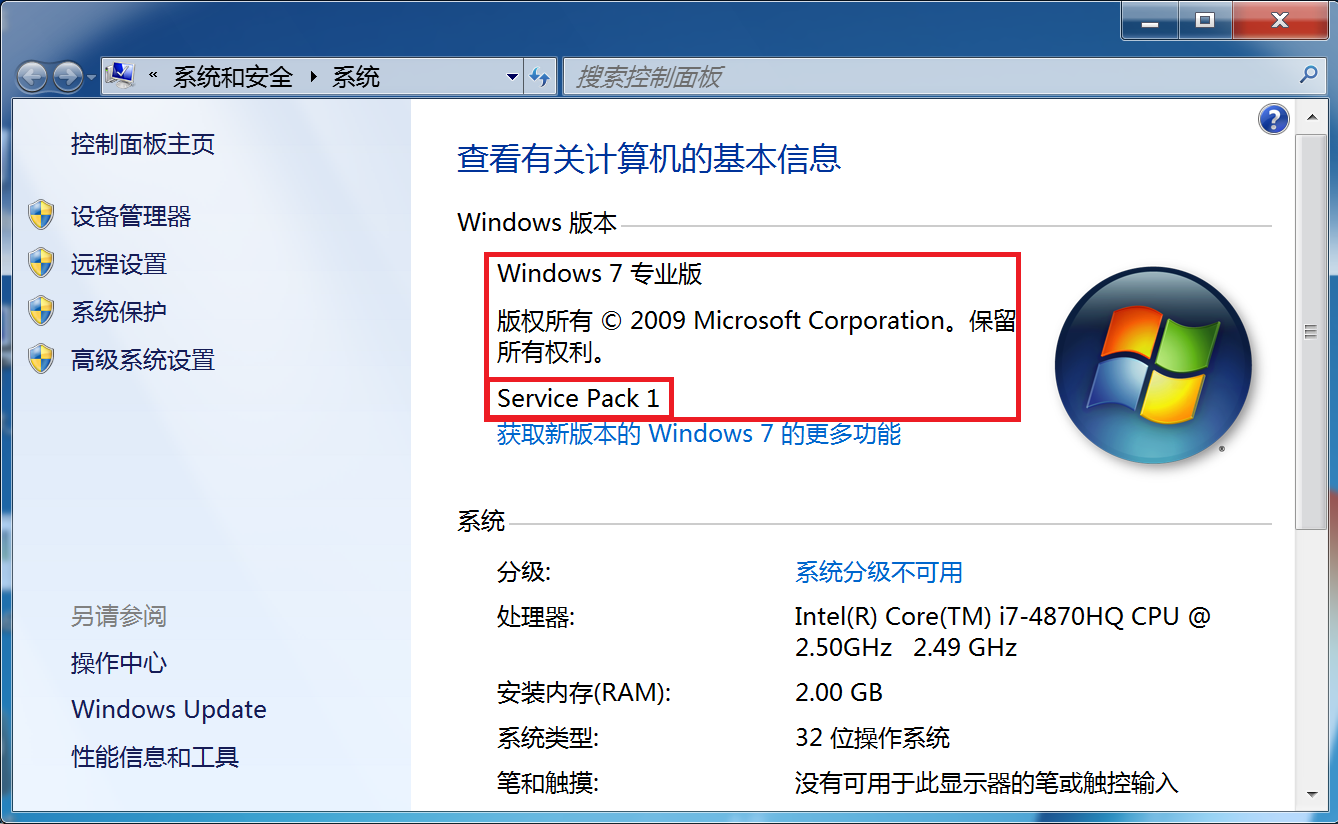Click the refresh button in address bar

pos(540,77)
